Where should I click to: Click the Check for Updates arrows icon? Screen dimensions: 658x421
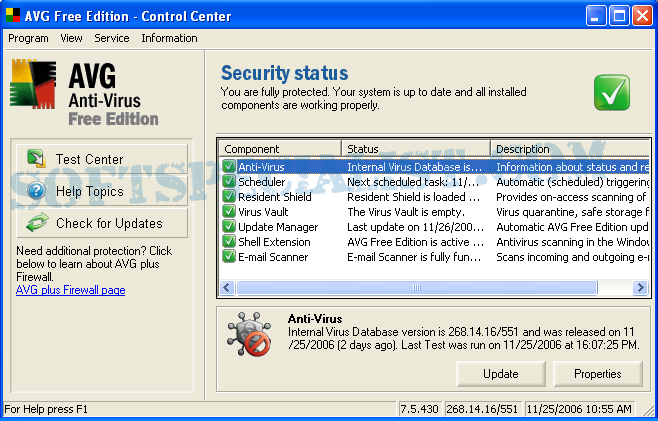(x=37, y=223)
